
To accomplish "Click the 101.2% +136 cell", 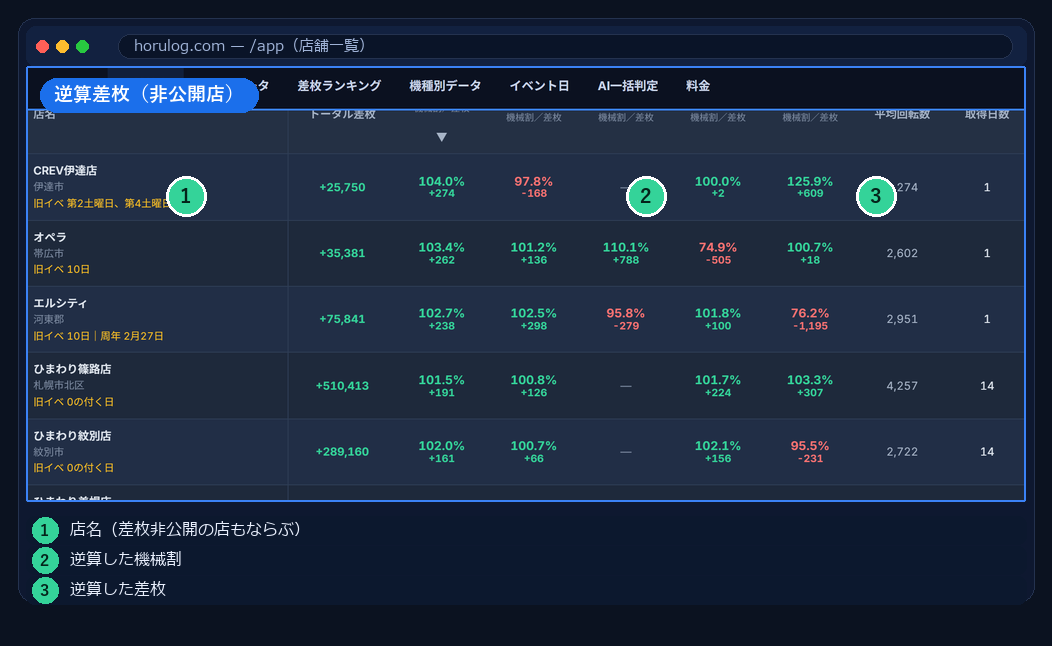I will click(533, 253).
